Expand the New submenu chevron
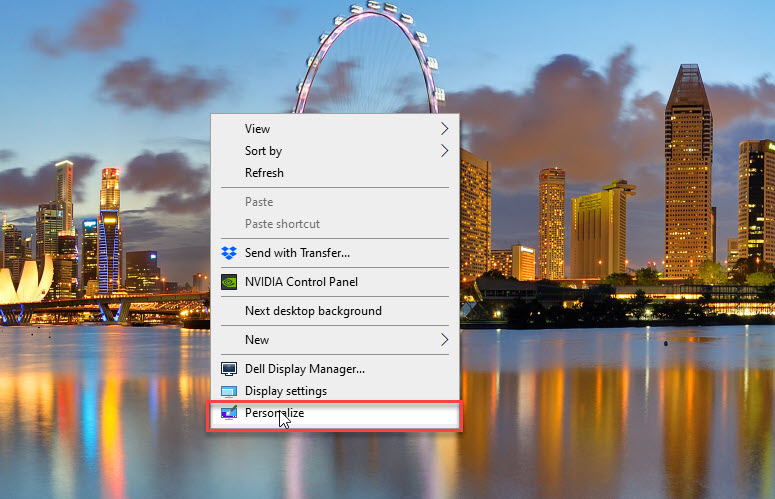This screenshot has width=775, height=499. click(444, 340)
